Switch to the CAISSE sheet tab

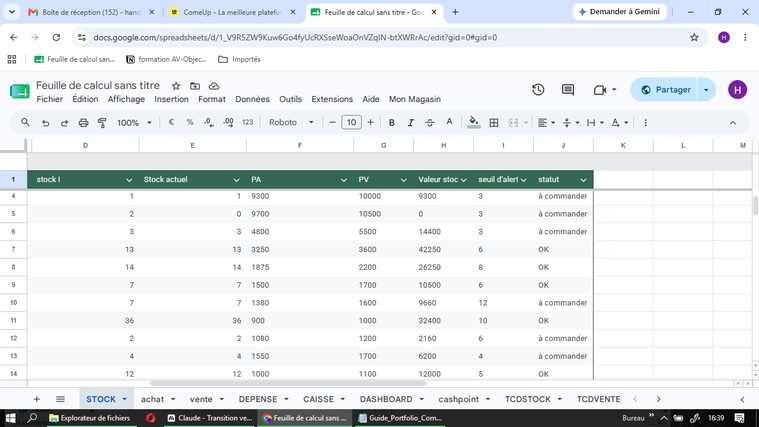click(x=318, y=399)
